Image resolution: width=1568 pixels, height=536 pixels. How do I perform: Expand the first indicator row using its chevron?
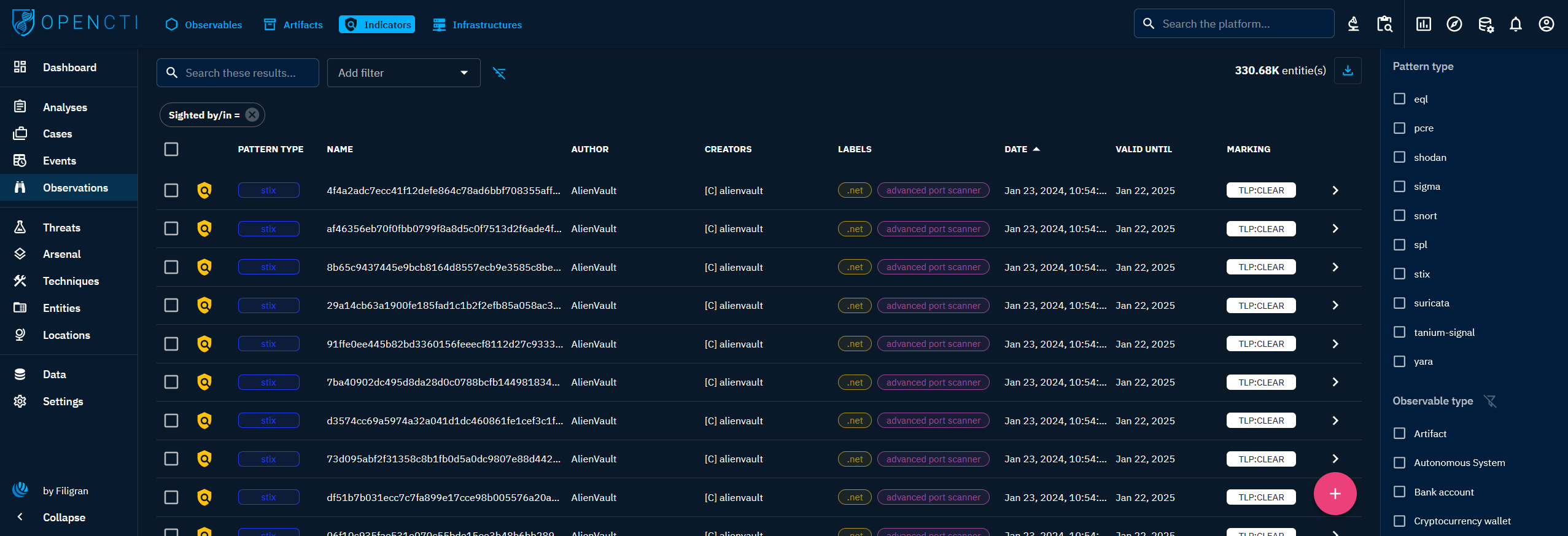click(1335, 190)
